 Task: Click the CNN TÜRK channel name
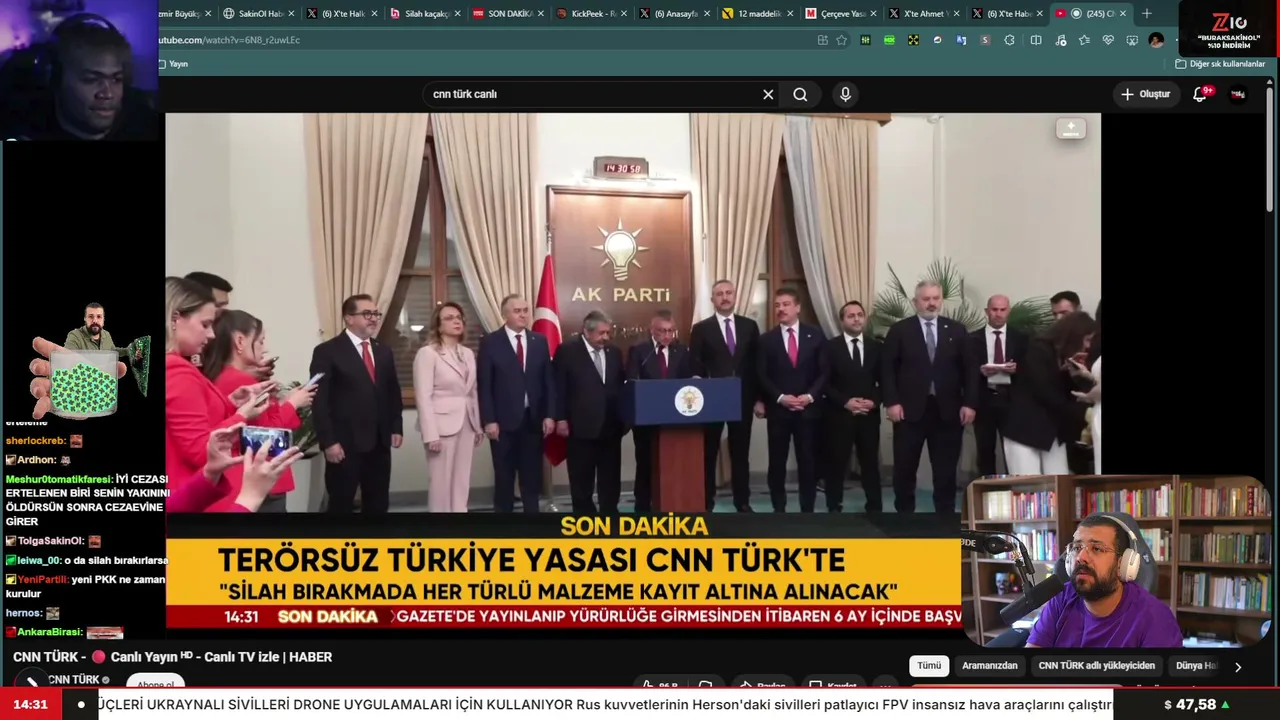pos(73,680)
